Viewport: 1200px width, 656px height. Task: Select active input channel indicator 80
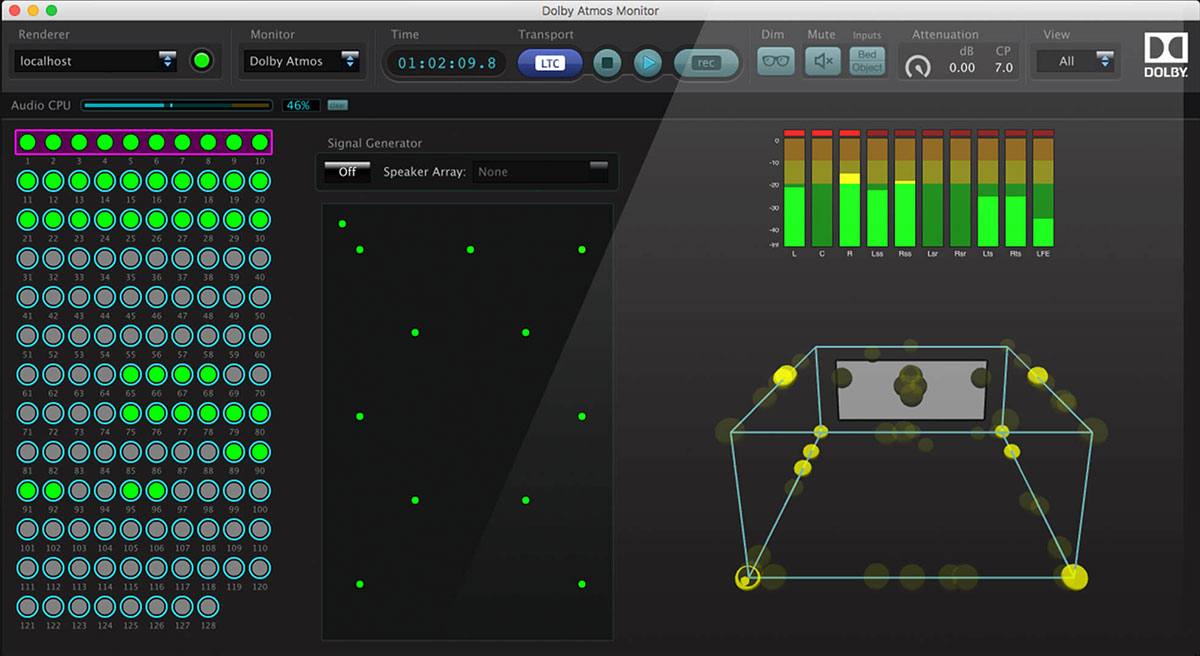pyautogui.click(x=260, y=412)
